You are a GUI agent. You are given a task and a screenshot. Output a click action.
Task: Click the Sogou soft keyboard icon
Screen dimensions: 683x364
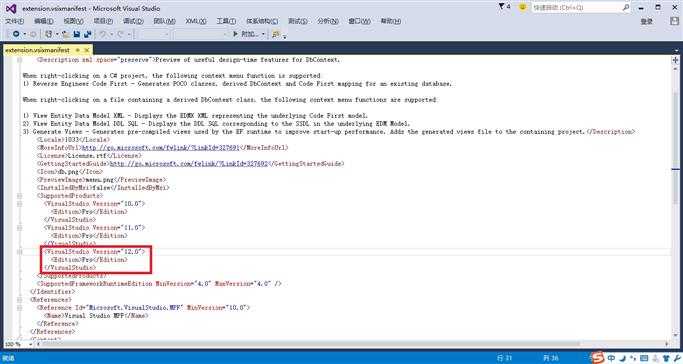pos(644,358)
